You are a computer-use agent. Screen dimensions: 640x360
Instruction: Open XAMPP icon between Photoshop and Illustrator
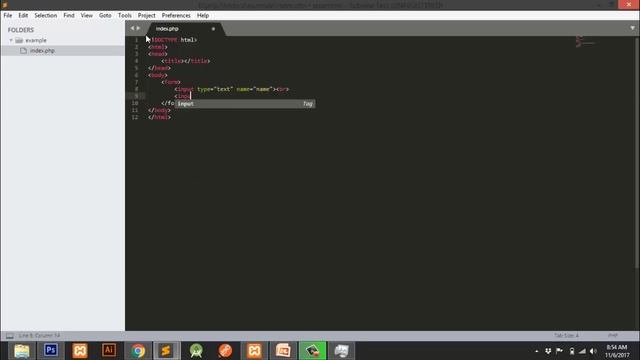80,351
